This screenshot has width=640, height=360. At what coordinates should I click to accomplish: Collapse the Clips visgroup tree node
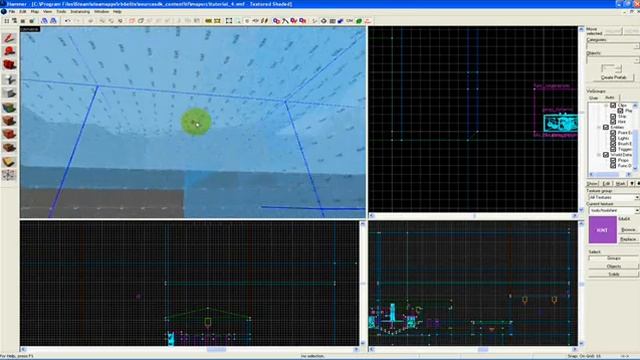coord(606,105)
